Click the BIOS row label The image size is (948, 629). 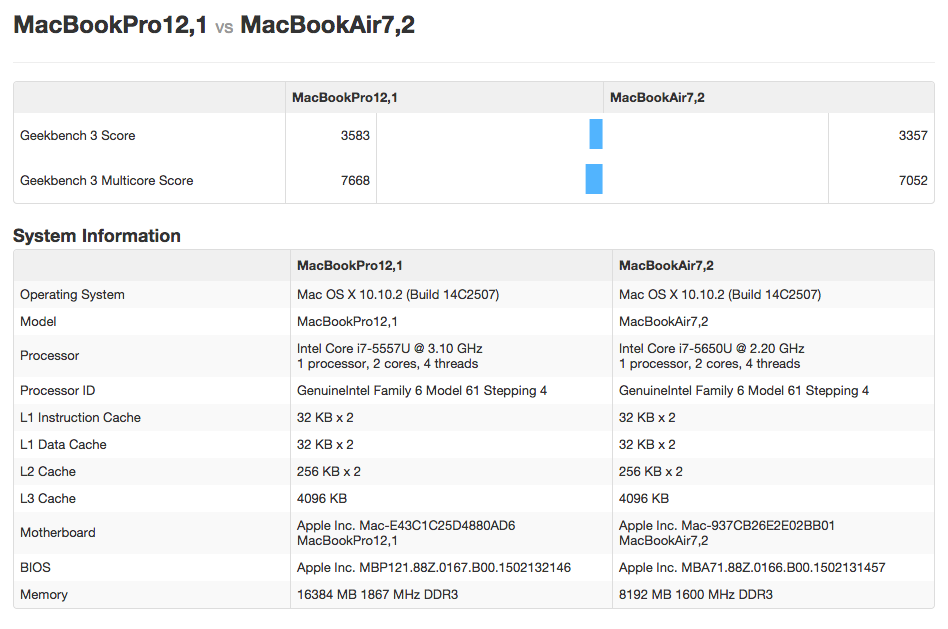coord(35,567)
